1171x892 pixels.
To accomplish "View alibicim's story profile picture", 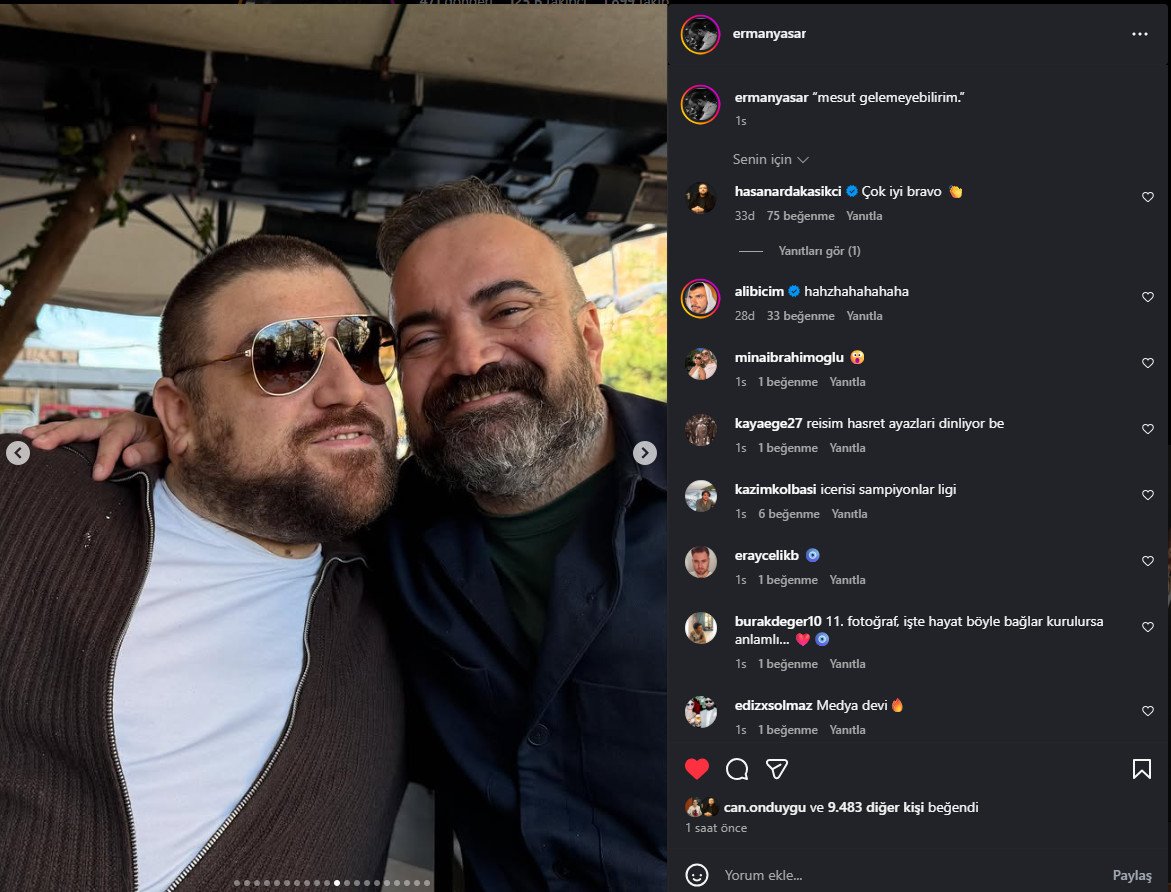I will click(701, 298).
